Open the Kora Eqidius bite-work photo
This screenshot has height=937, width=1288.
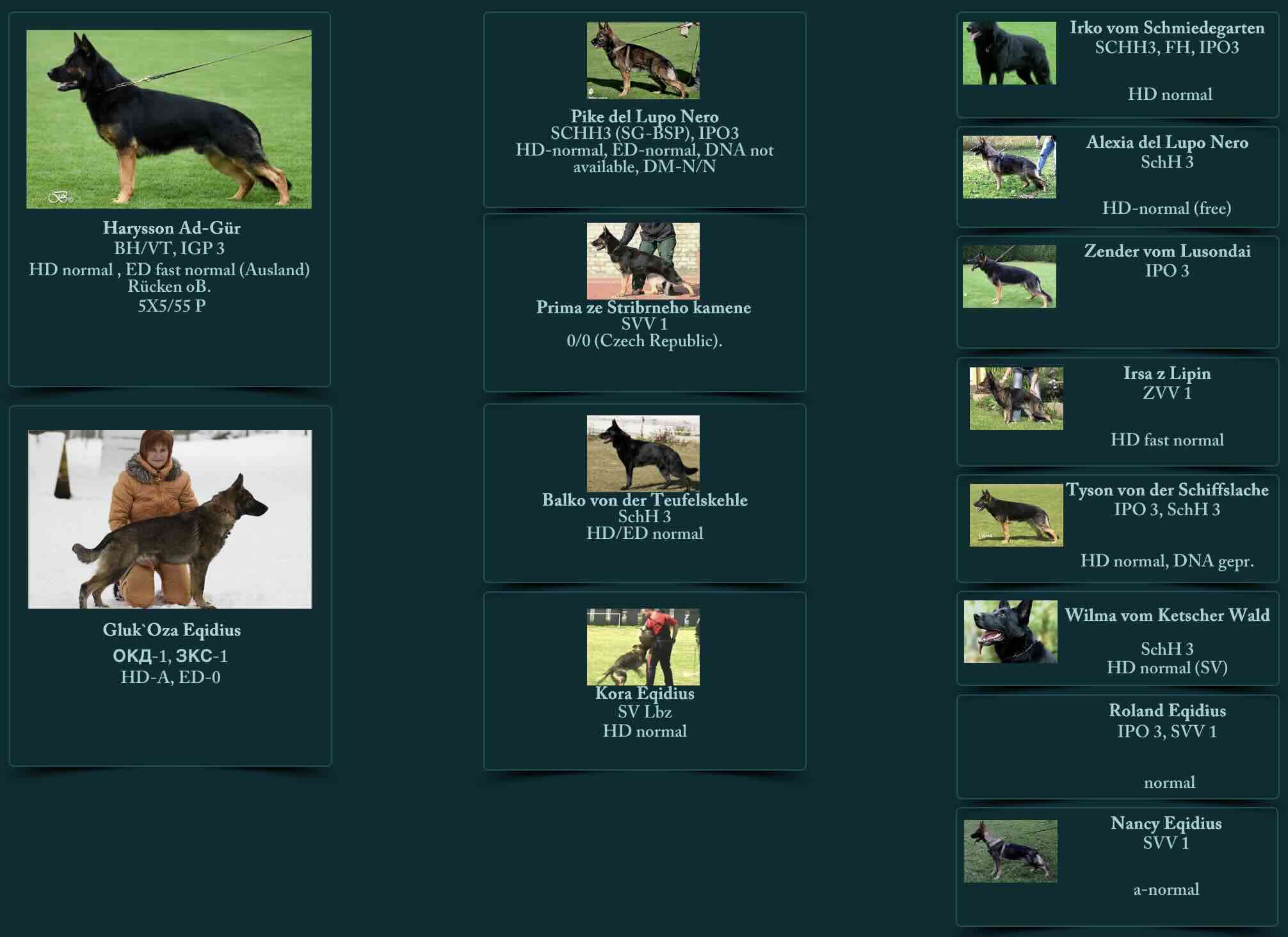643,646
